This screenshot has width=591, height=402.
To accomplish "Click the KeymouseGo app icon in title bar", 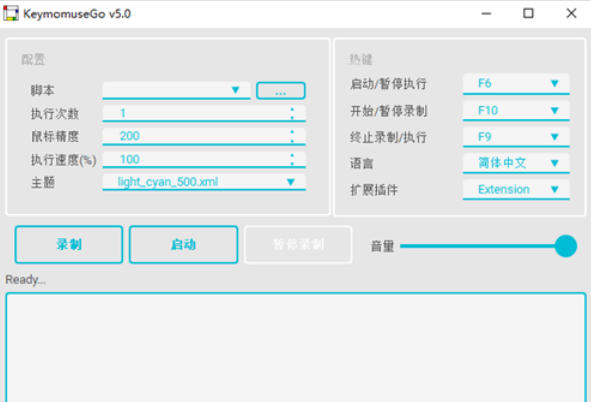I will [11, 14].
